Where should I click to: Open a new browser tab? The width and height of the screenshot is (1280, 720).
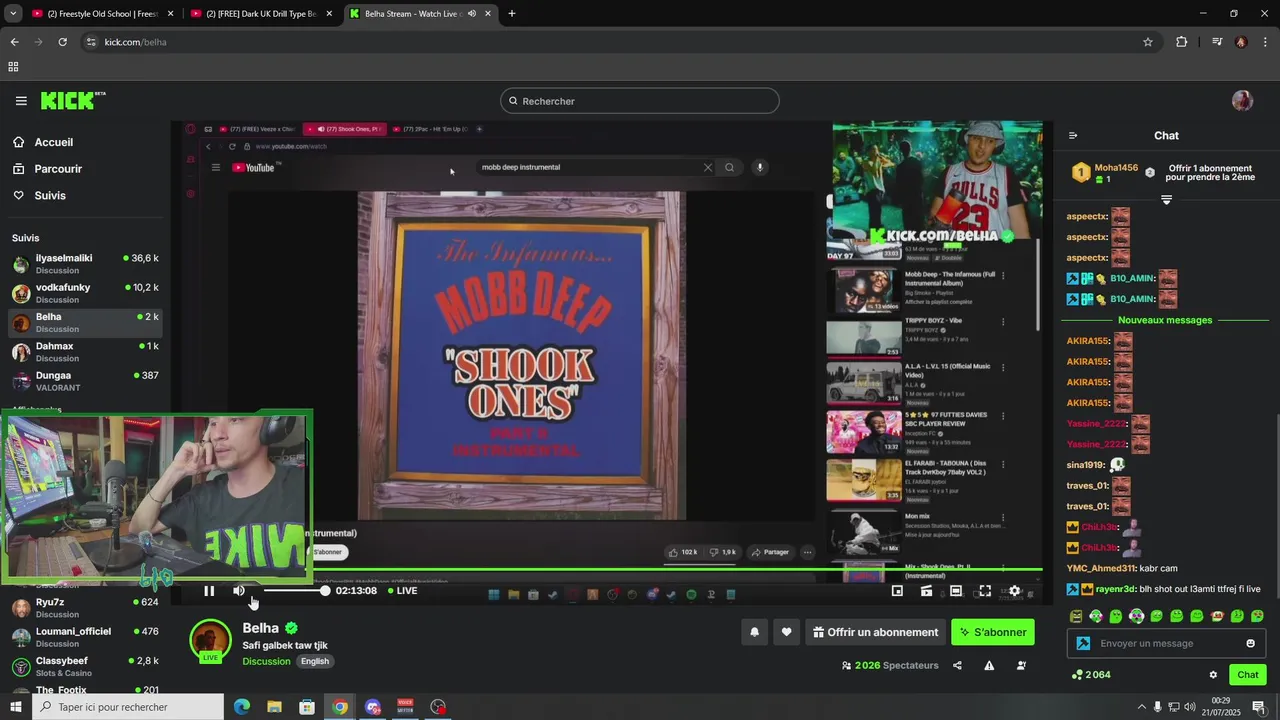(x=512, y=14)
